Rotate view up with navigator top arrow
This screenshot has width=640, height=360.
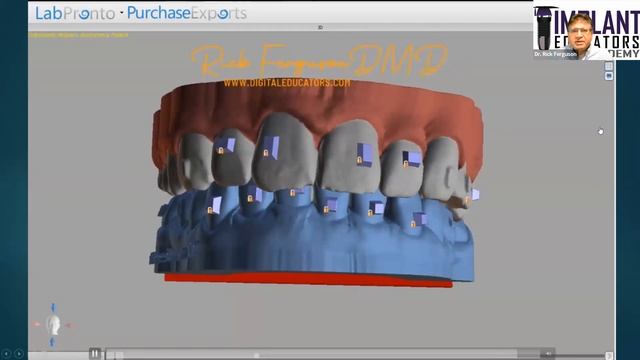53,308
